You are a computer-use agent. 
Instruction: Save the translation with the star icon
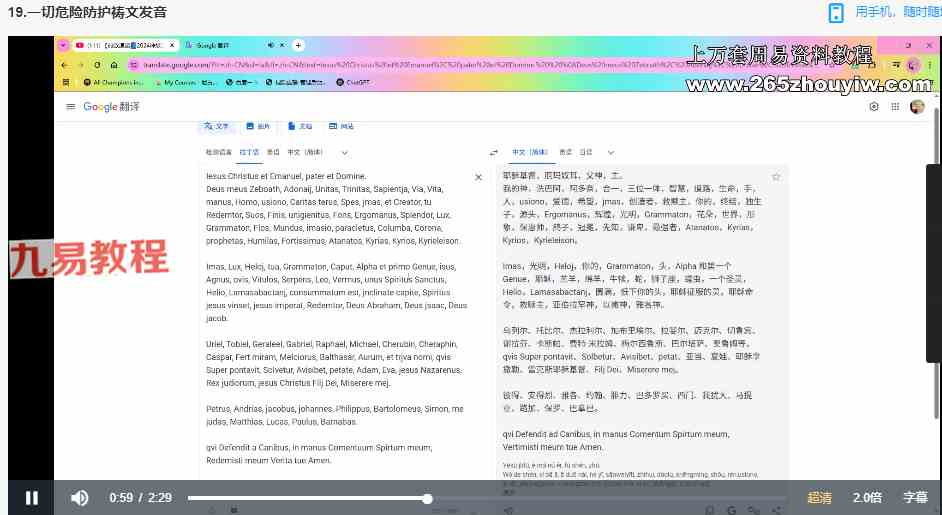click(x=776, y=177)
